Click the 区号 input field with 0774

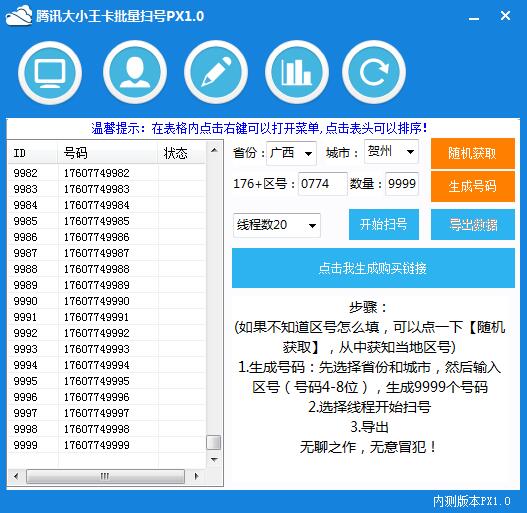point(323,184)
